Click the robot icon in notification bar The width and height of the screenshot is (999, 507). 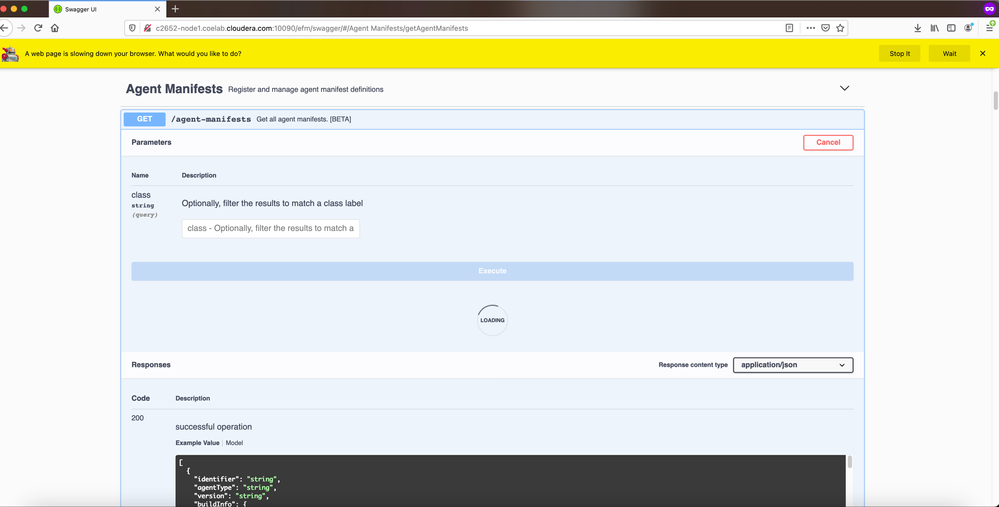point(10,54)
